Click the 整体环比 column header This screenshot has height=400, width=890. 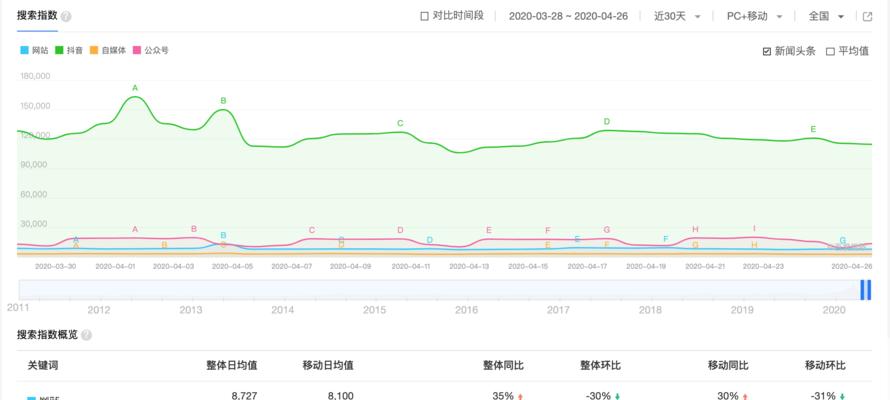tap(601, 366)
